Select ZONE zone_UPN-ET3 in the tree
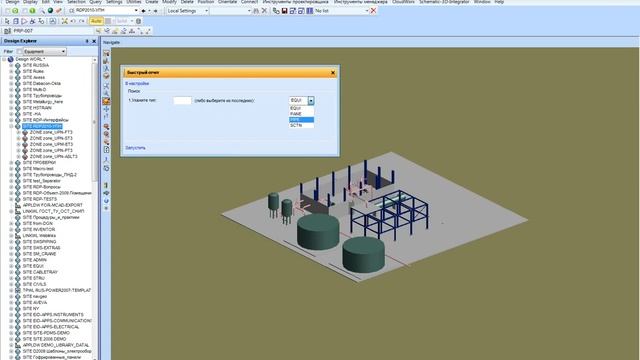Viewport: 640px width, 360px height. point(51,144)
